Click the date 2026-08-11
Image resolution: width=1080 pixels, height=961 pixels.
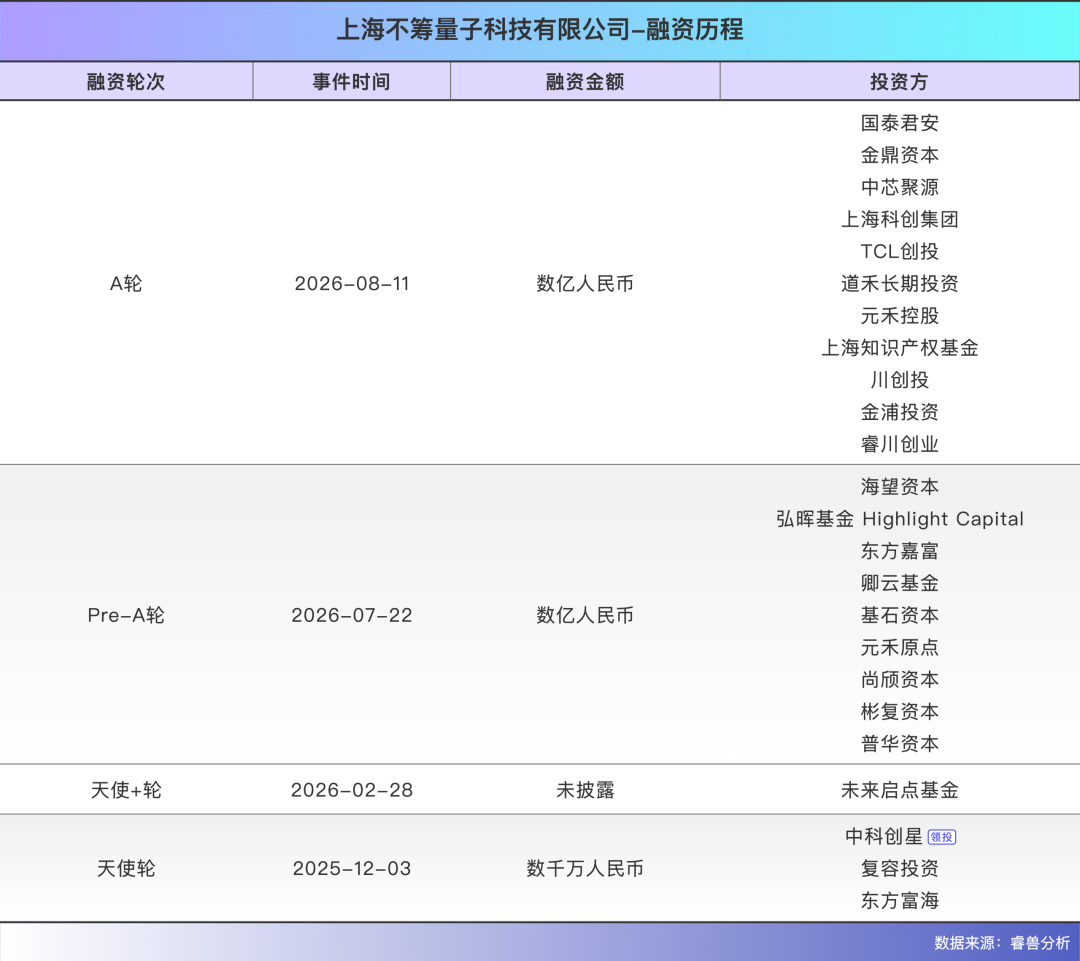coord(352,283)
